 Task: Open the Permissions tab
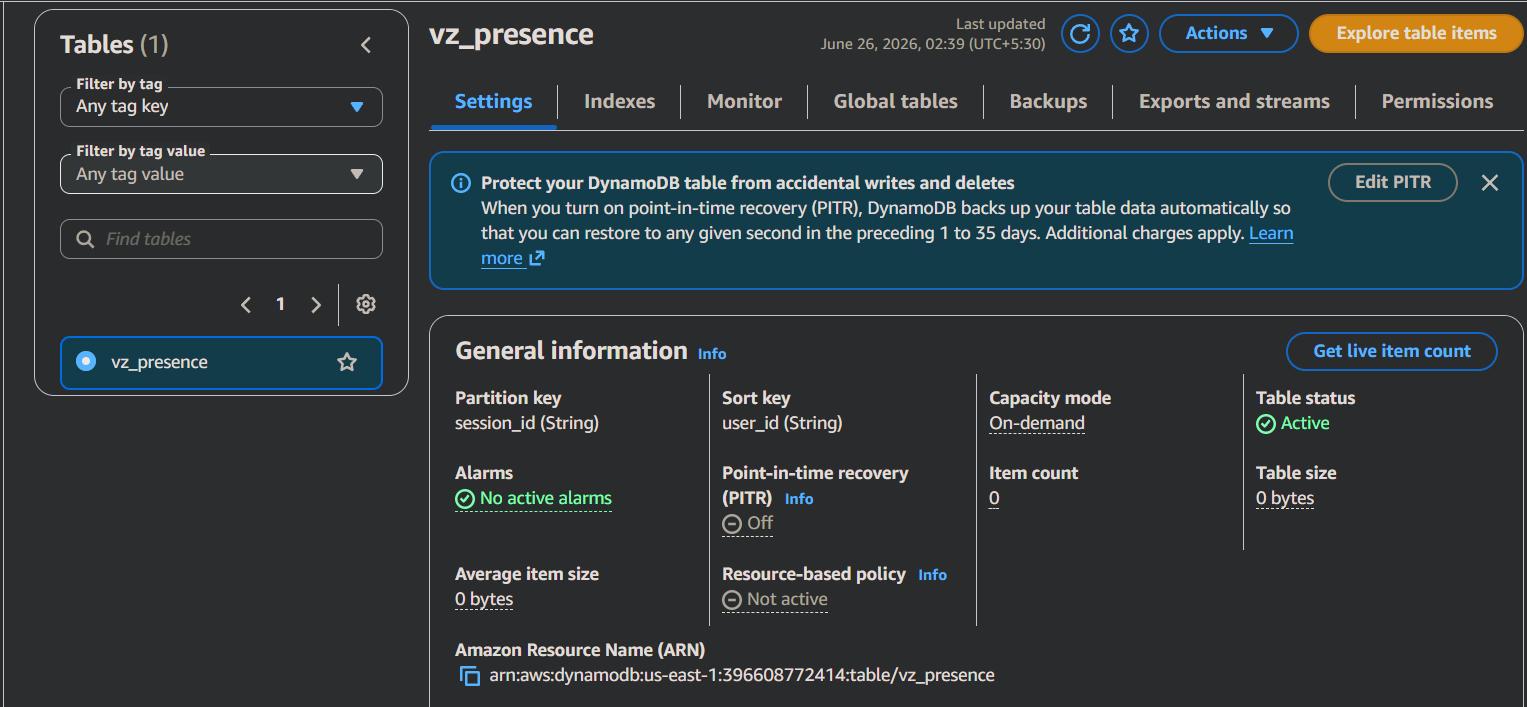pyautogui.click(x=1437, y=101)
